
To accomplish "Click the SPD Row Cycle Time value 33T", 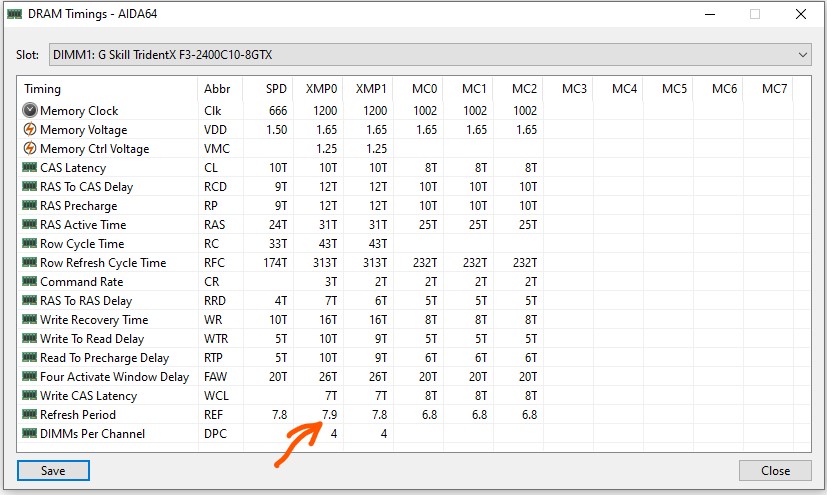I will 278,244.
